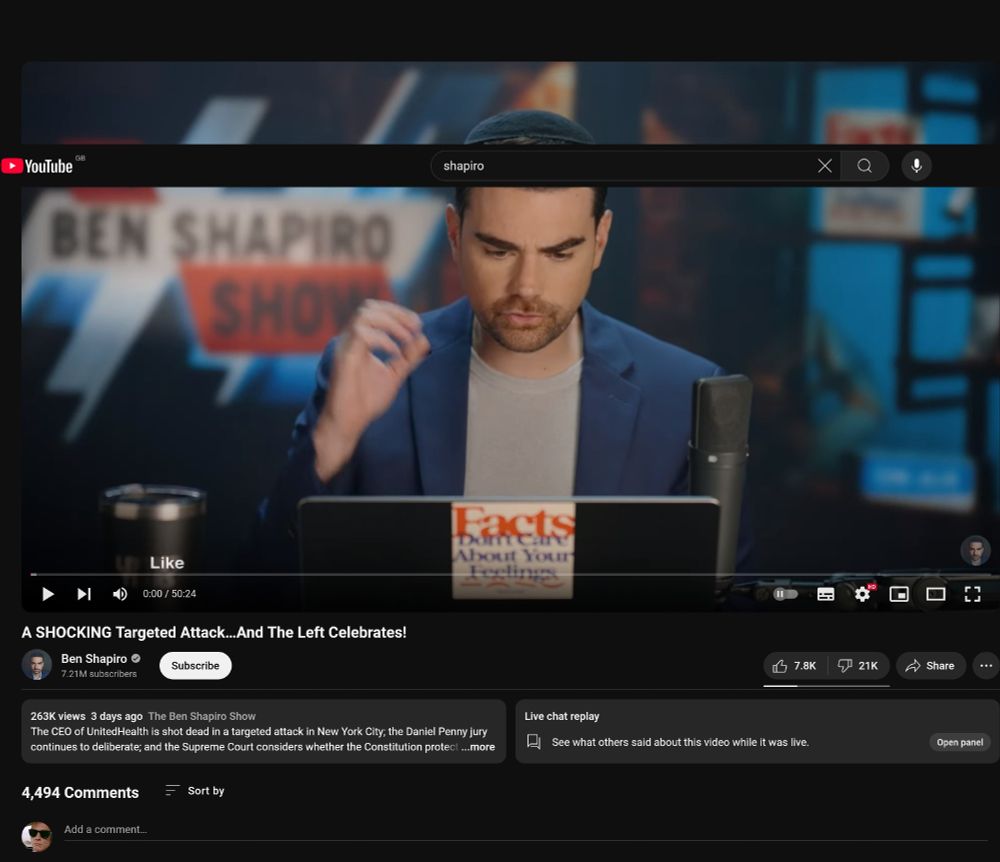This screenshot has height=862, width=1000.
Task: Enter full screen mode
Action: [x=972, y=594]
